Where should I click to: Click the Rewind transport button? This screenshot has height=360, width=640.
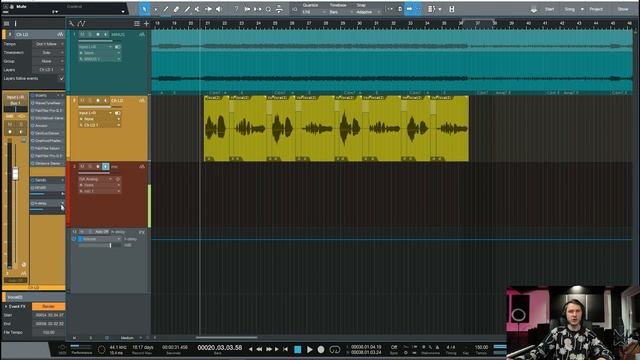coord(259,349)
